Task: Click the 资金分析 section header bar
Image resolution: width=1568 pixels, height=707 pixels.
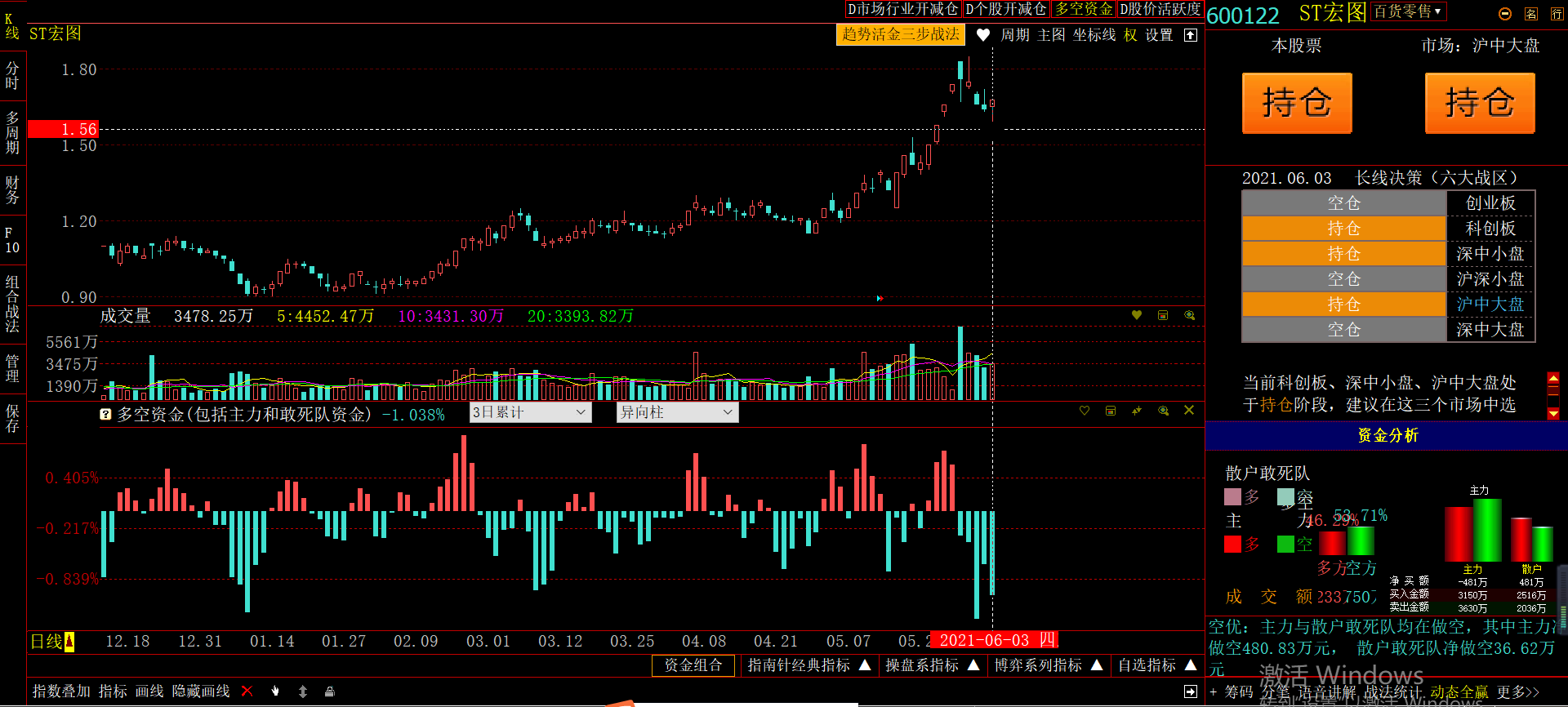Action: [1387, 436]
